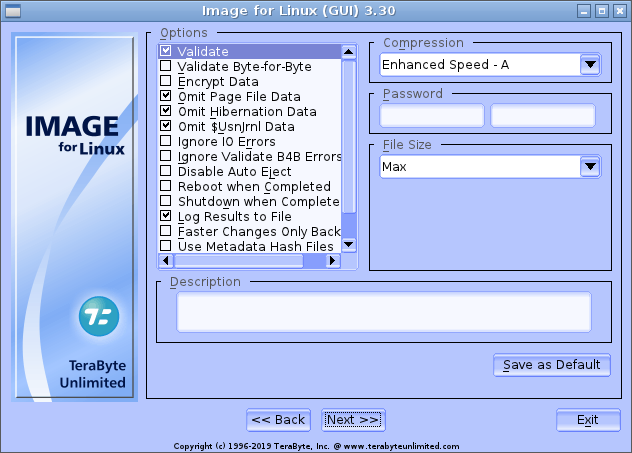Click the Exit button
The height and width of the screenshot is (453, 632).
click(x=588, y=420)
